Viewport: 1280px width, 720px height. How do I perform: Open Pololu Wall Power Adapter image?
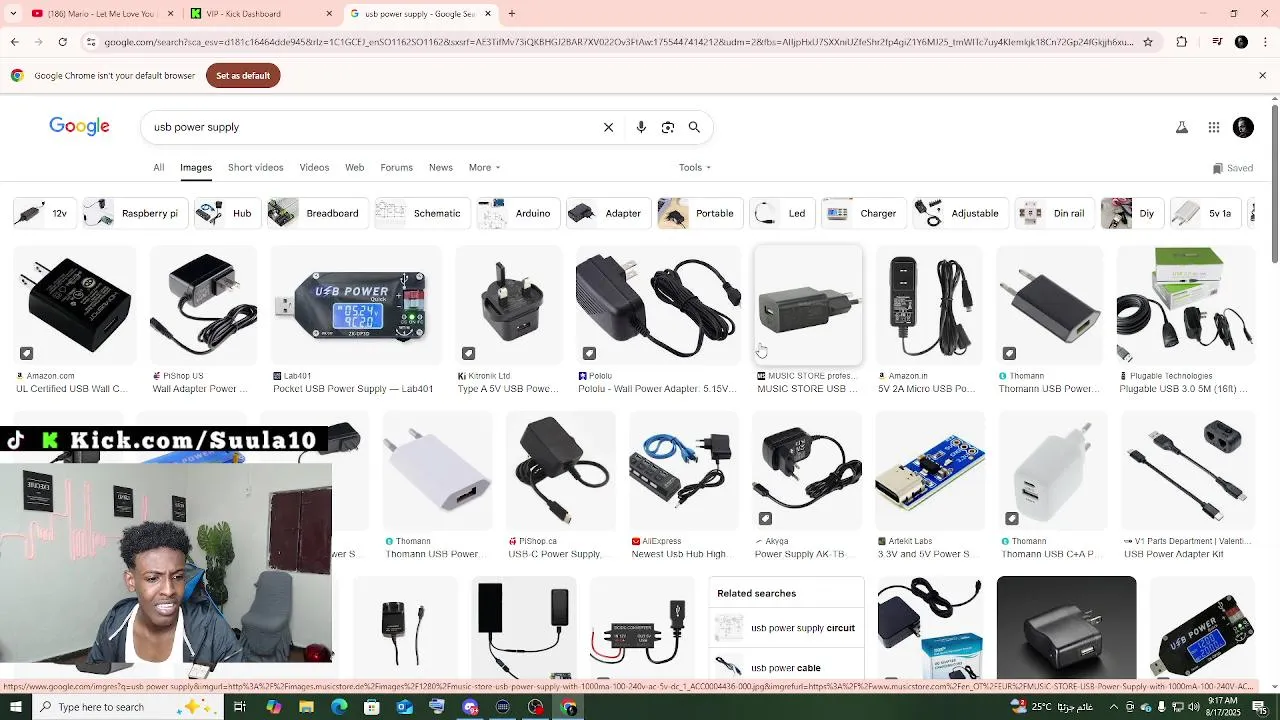click(658, 305)
